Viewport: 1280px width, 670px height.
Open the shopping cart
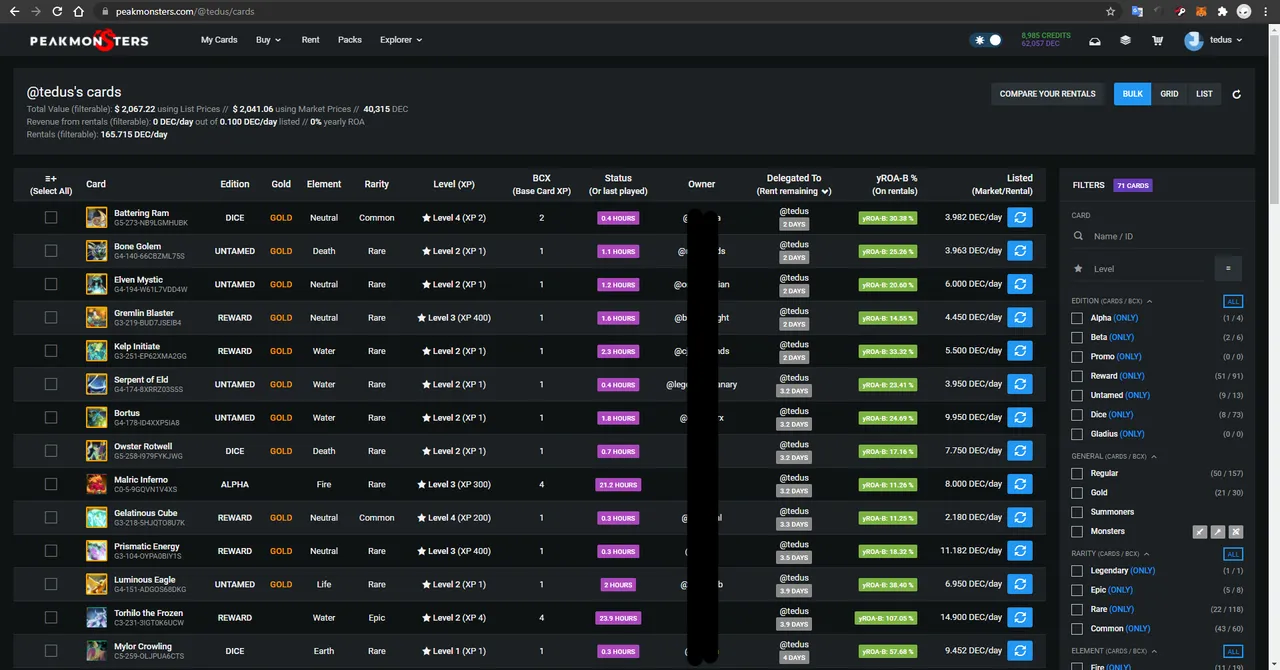click(1157, 41)
